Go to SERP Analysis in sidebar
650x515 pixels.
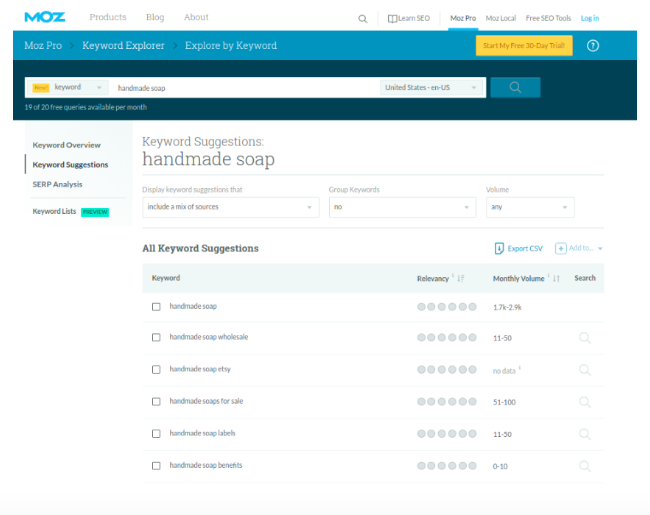tap(57, 184)
